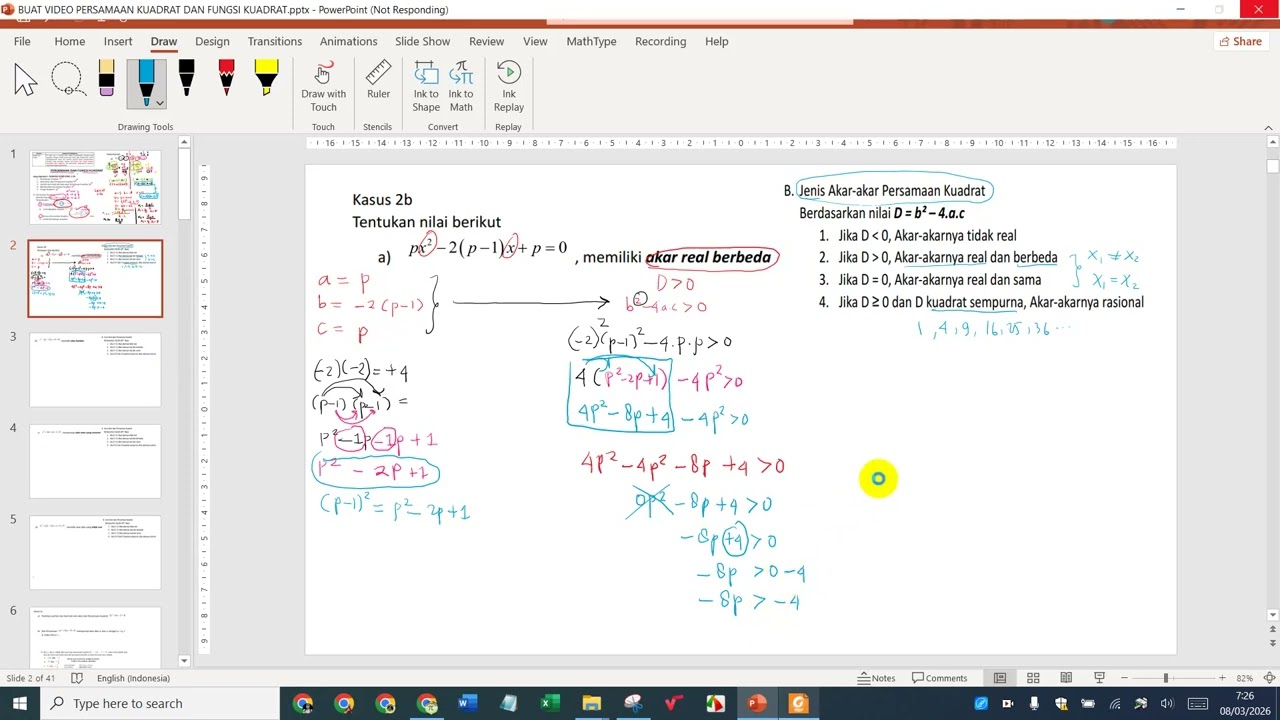Select the arrow selection cursor tool

[x=26, y=80]
